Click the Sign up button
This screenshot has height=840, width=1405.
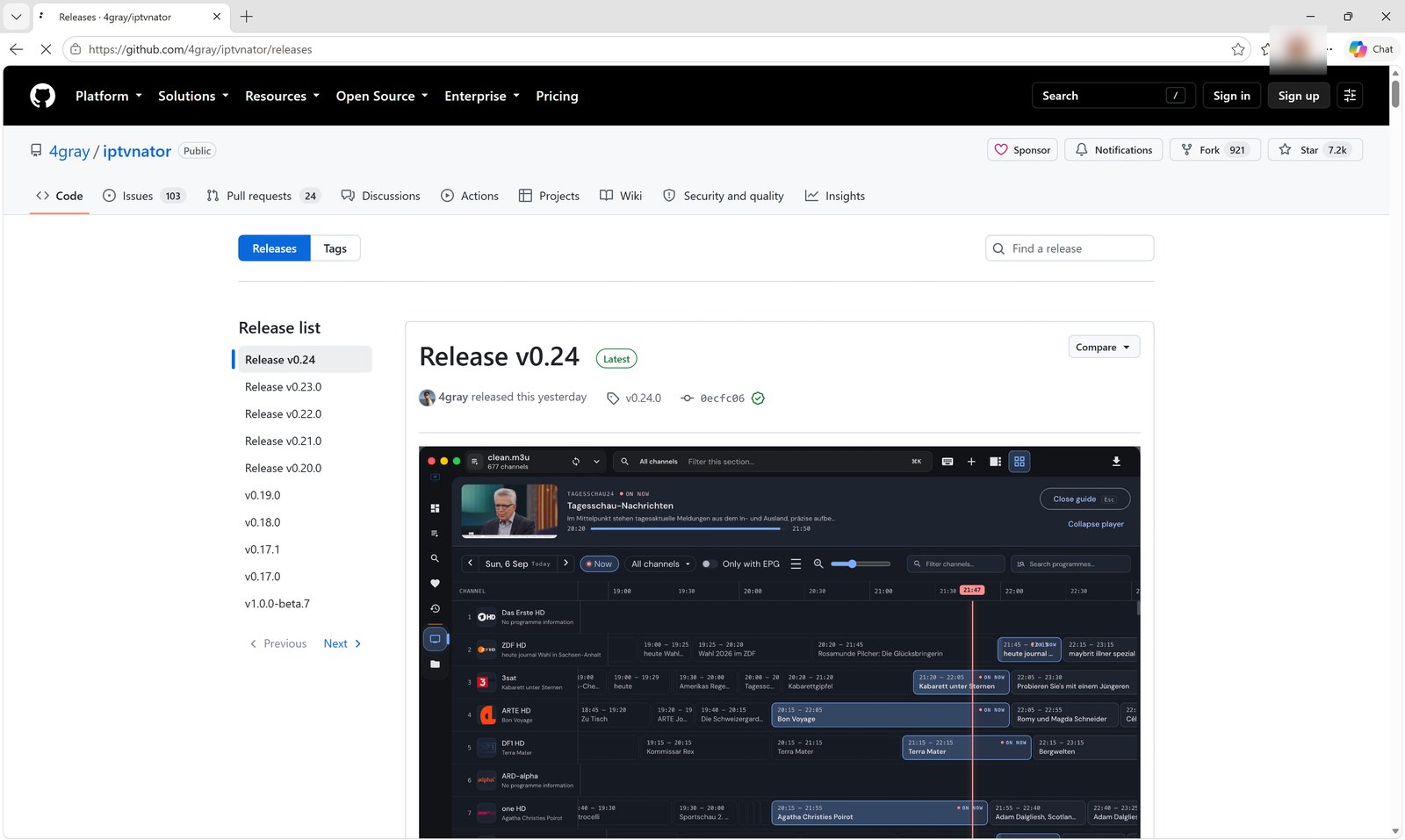(1299, 96)
